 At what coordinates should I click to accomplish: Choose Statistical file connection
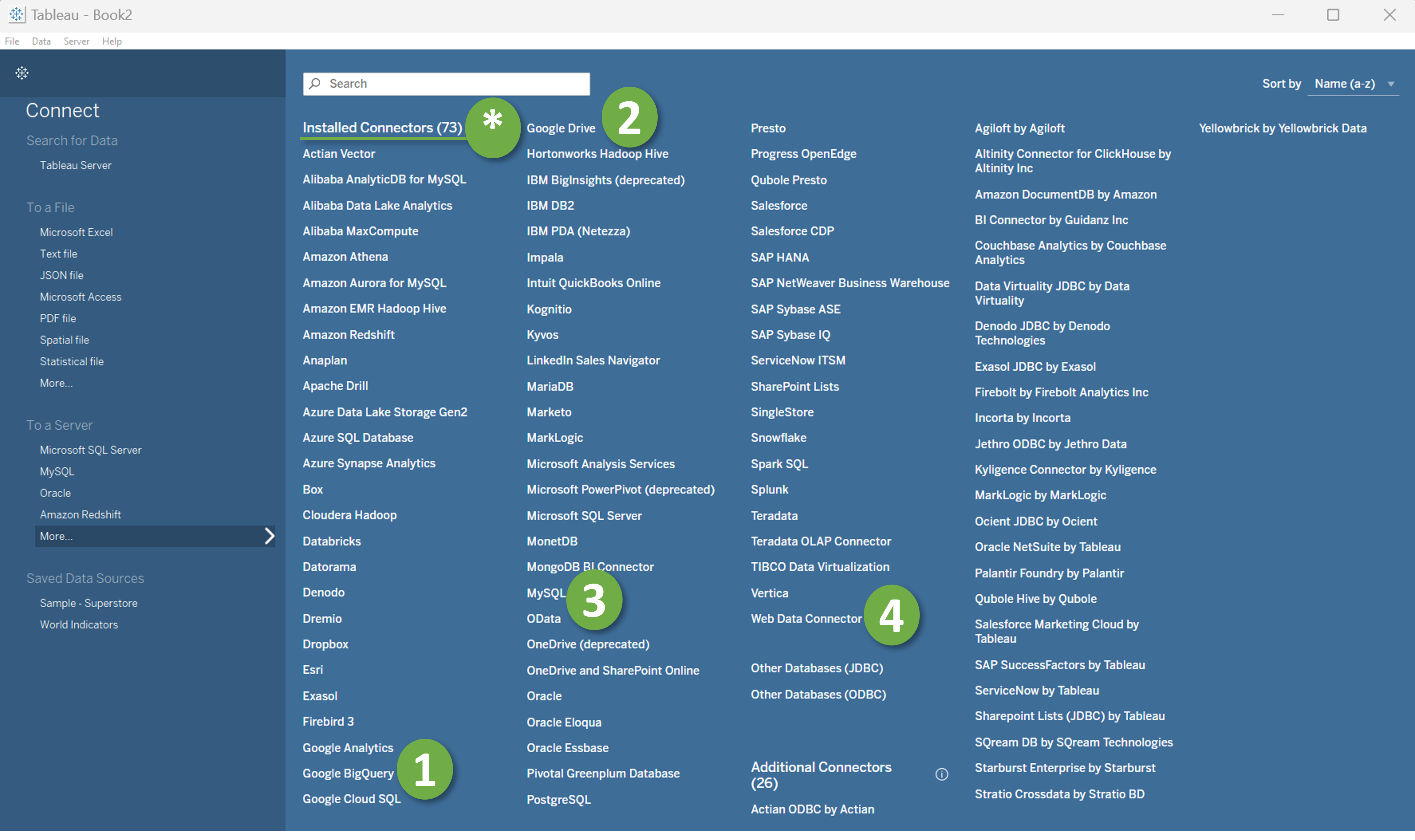coord(71,361)
